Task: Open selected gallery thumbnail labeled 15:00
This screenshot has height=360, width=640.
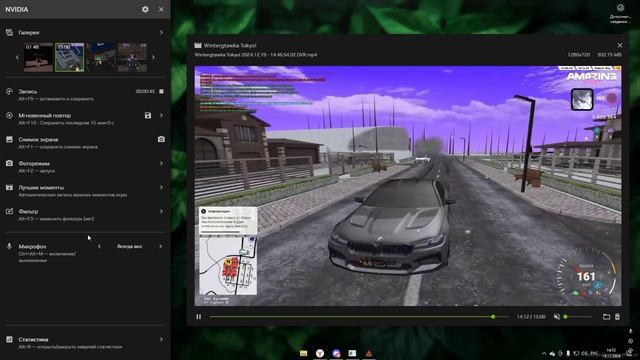Action: (69, 58)
